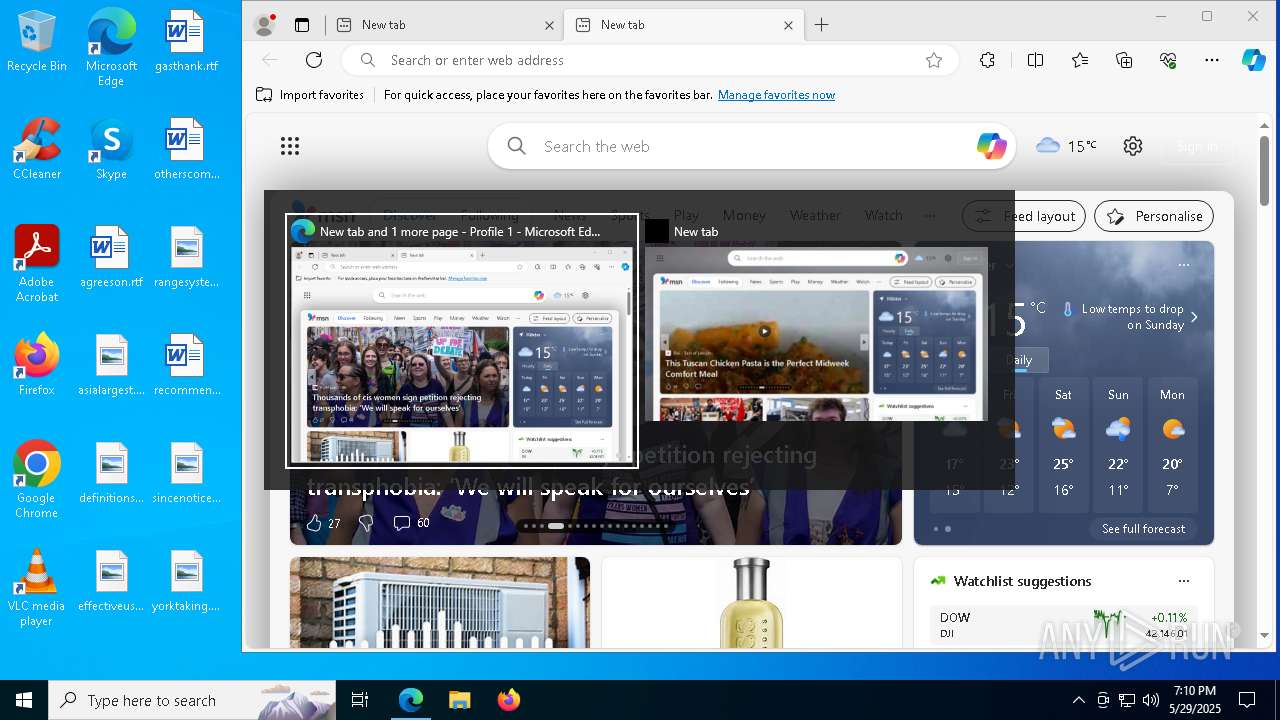The width and height of the screenshot is (1280, 720).
Task: Add this page to favorites star
Action: [934, 60]
